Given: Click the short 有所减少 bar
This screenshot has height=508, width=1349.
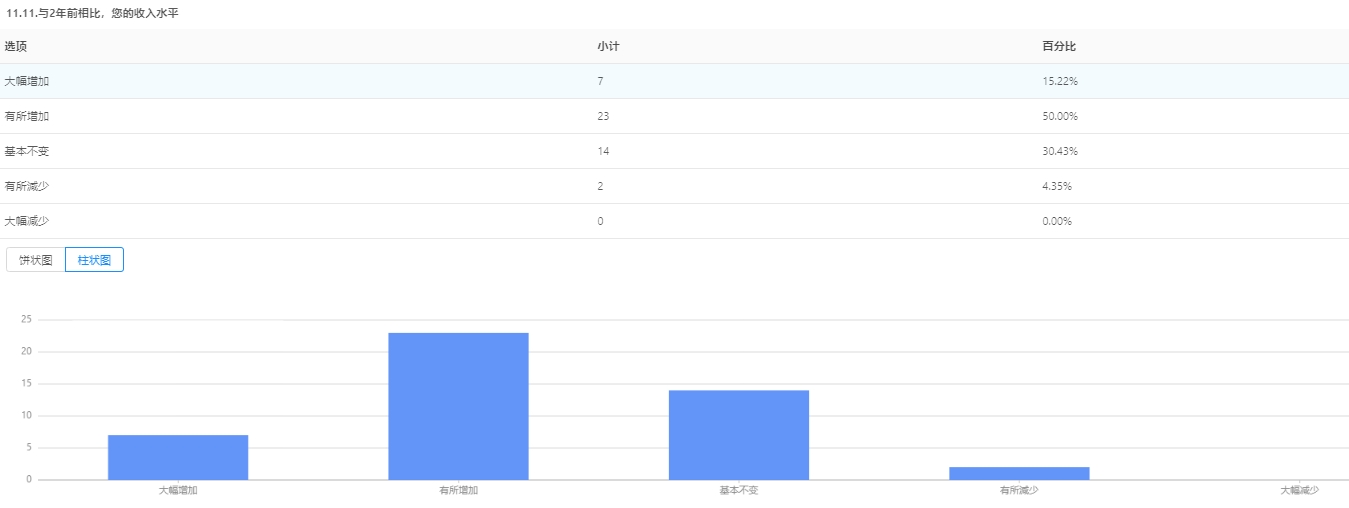Looking at the screenshot, I should pos(1019,473).
